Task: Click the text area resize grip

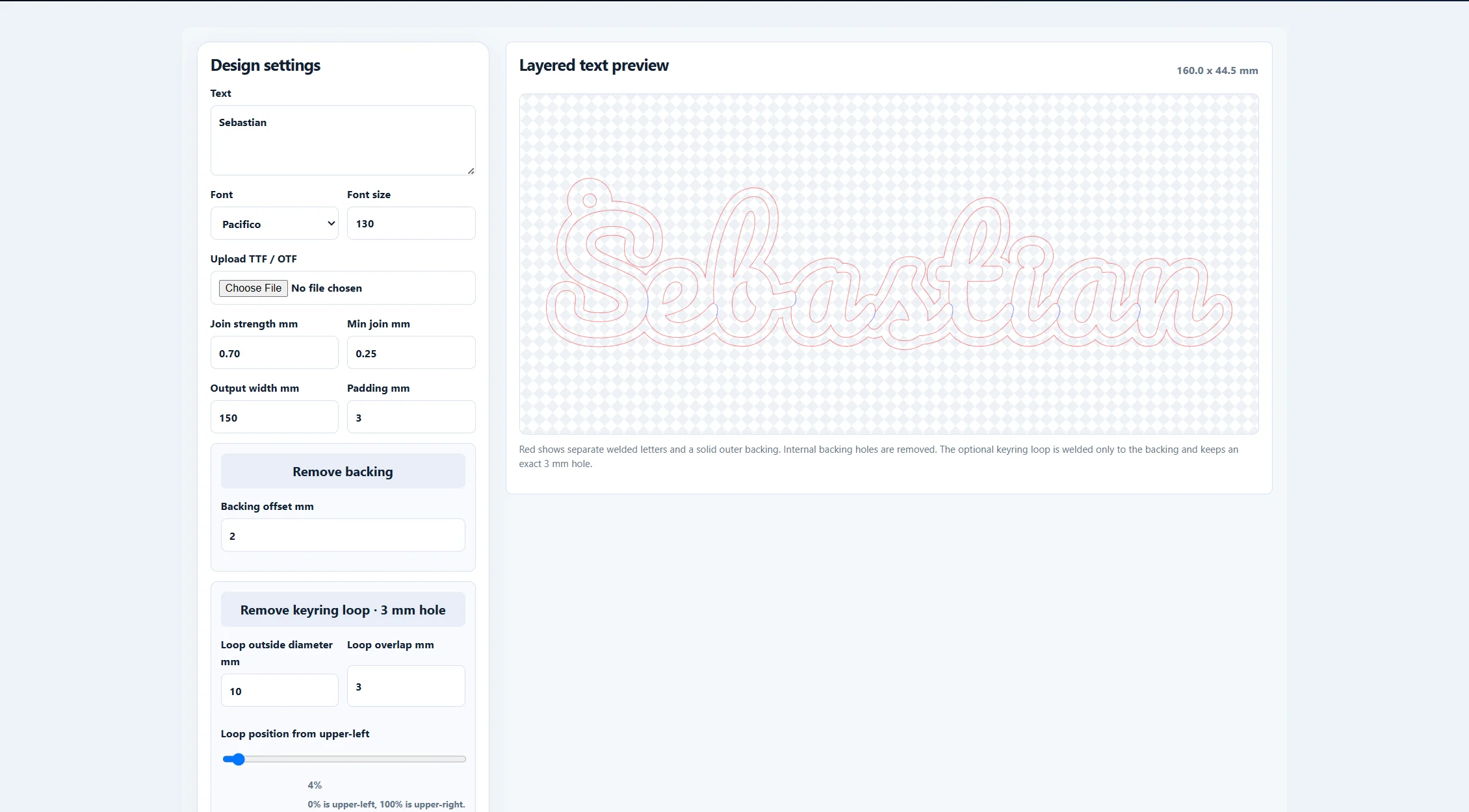Action: pos(471,171)
